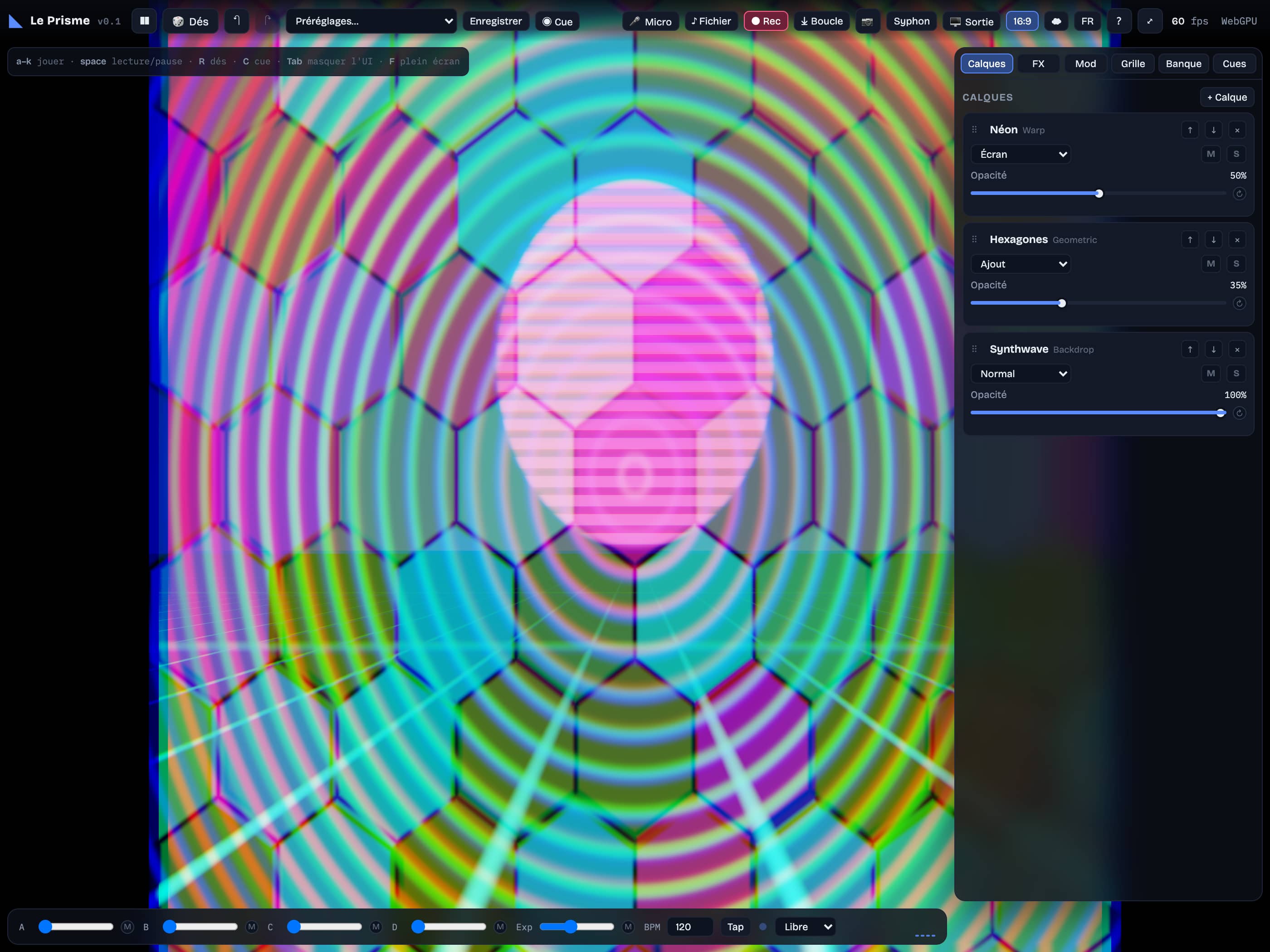Solo the Synthwave layer
Viewport: 1270px width, 952px height.
pos(1237,373)
